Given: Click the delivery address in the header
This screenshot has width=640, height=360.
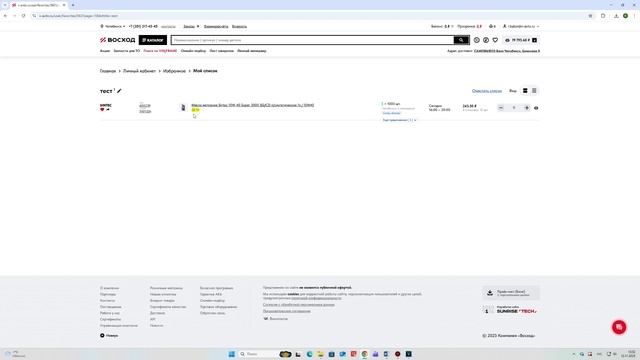Looking at the screenshot, I should 507,51.
